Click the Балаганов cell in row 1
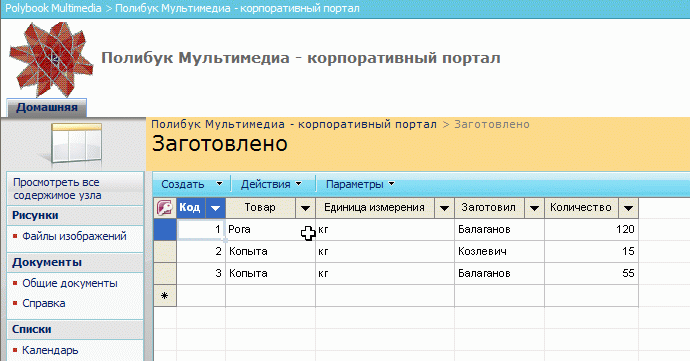Viewport: 690px width, 361px height. pyautogui.click(x=499, y=229)
